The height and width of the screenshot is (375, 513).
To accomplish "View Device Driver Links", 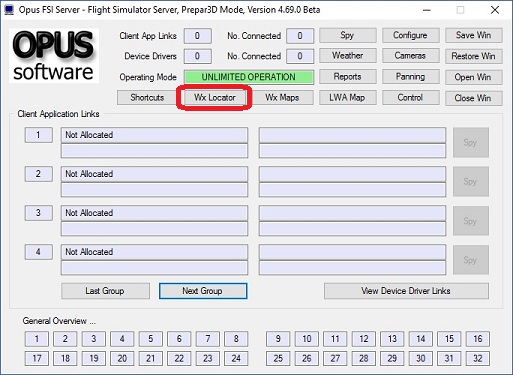I will pyautogui.click(x=406, y=291).
